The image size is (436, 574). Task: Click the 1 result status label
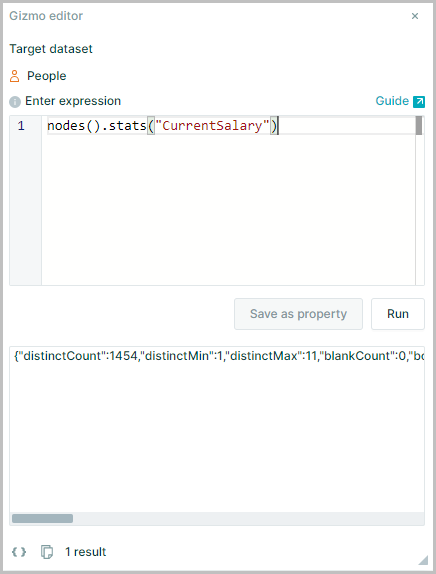[86, 552]
